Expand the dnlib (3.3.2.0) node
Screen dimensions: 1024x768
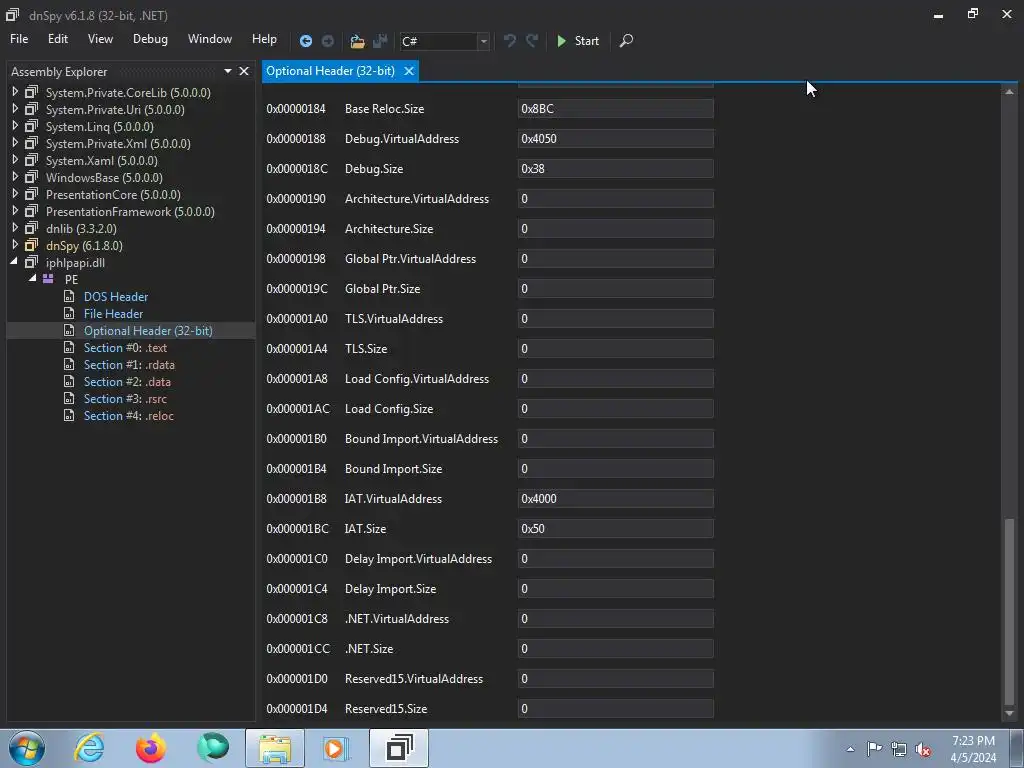15,228
